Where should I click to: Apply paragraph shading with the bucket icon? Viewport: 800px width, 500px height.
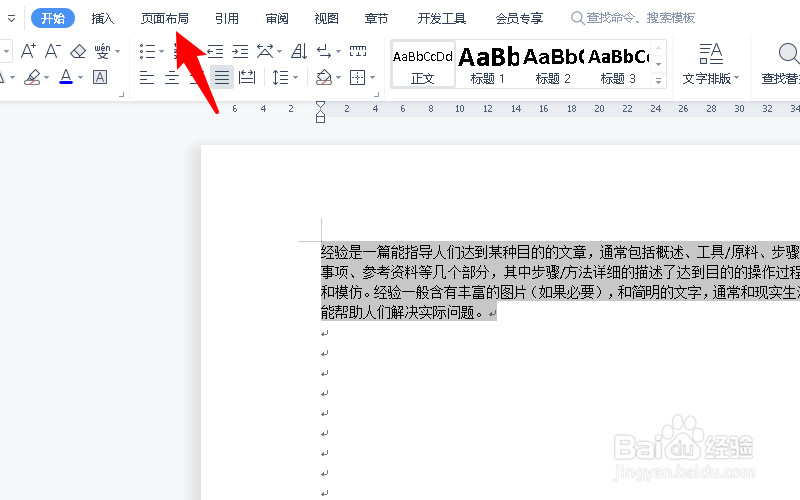click(324, 78)
